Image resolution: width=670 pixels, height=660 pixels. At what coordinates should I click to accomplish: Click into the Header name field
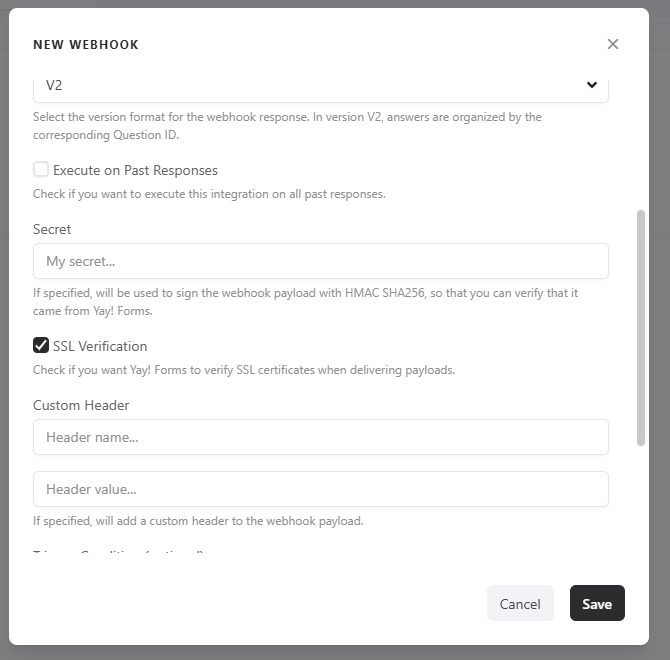(320, 437)
